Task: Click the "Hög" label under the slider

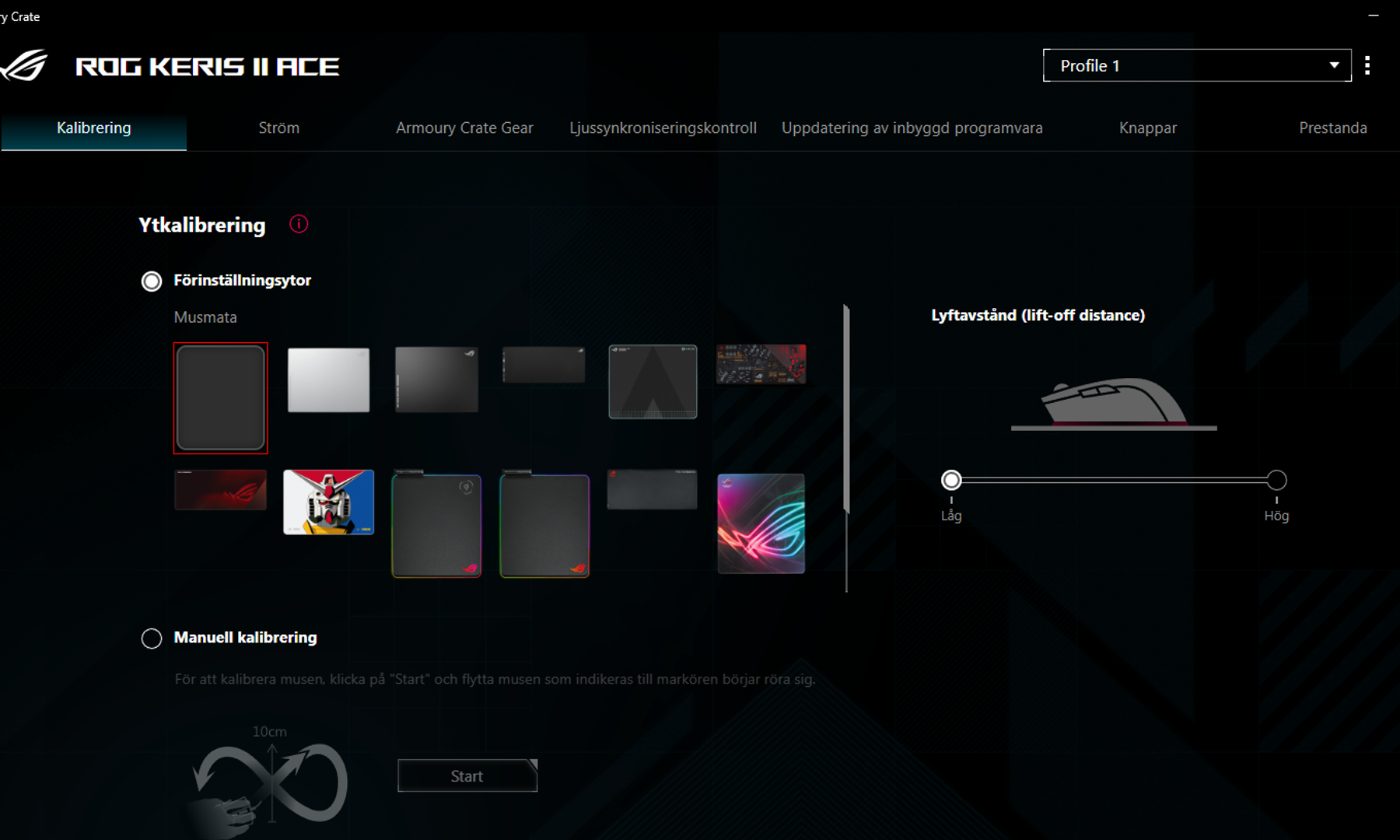Action: (x=1276, y=516)
